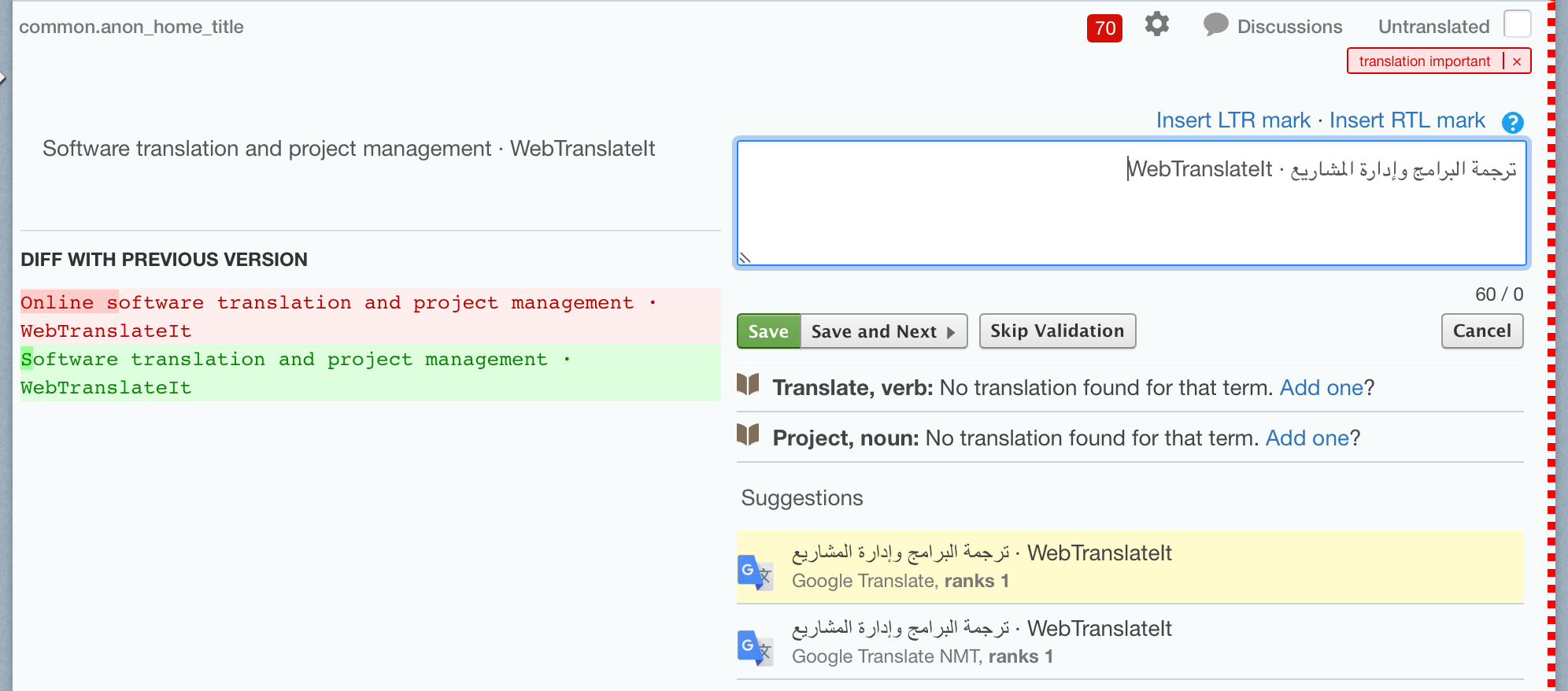The height and width of the screenshot is (691, 1568).
Task: Use the Google Translate ranks 1 suggestion
Action: pos(1130,567)
